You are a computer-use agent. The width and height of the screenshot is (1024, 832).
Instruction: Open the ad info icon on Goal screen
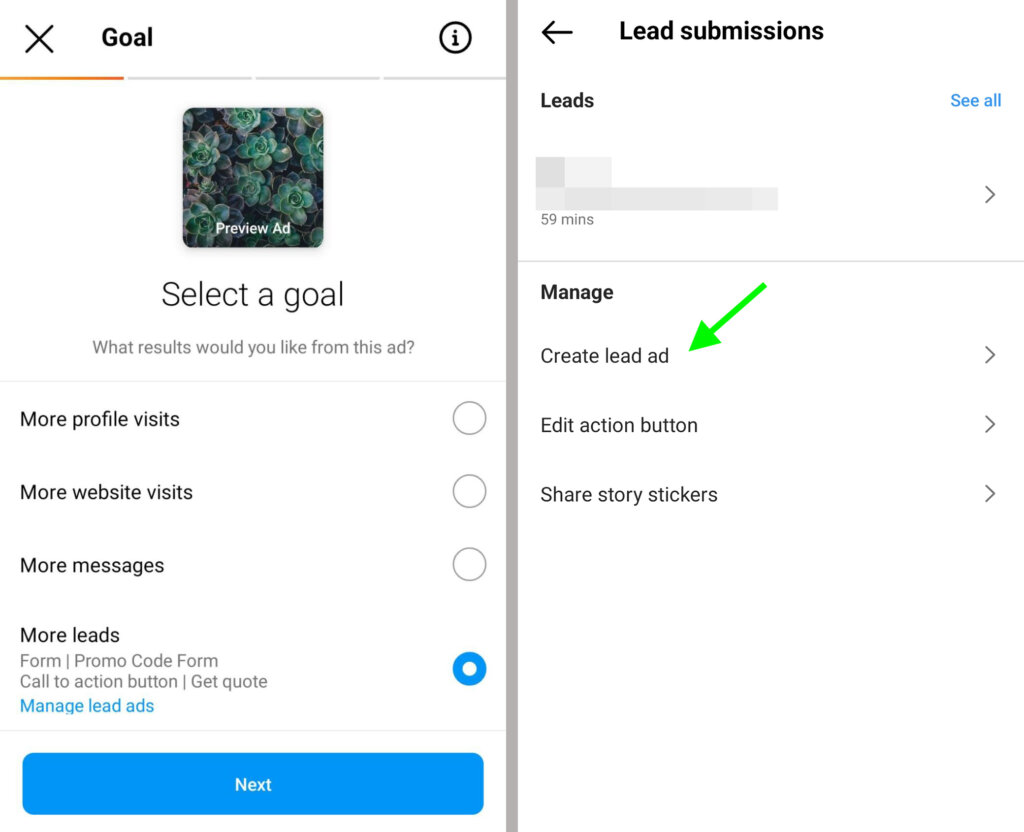pos(455,37)
